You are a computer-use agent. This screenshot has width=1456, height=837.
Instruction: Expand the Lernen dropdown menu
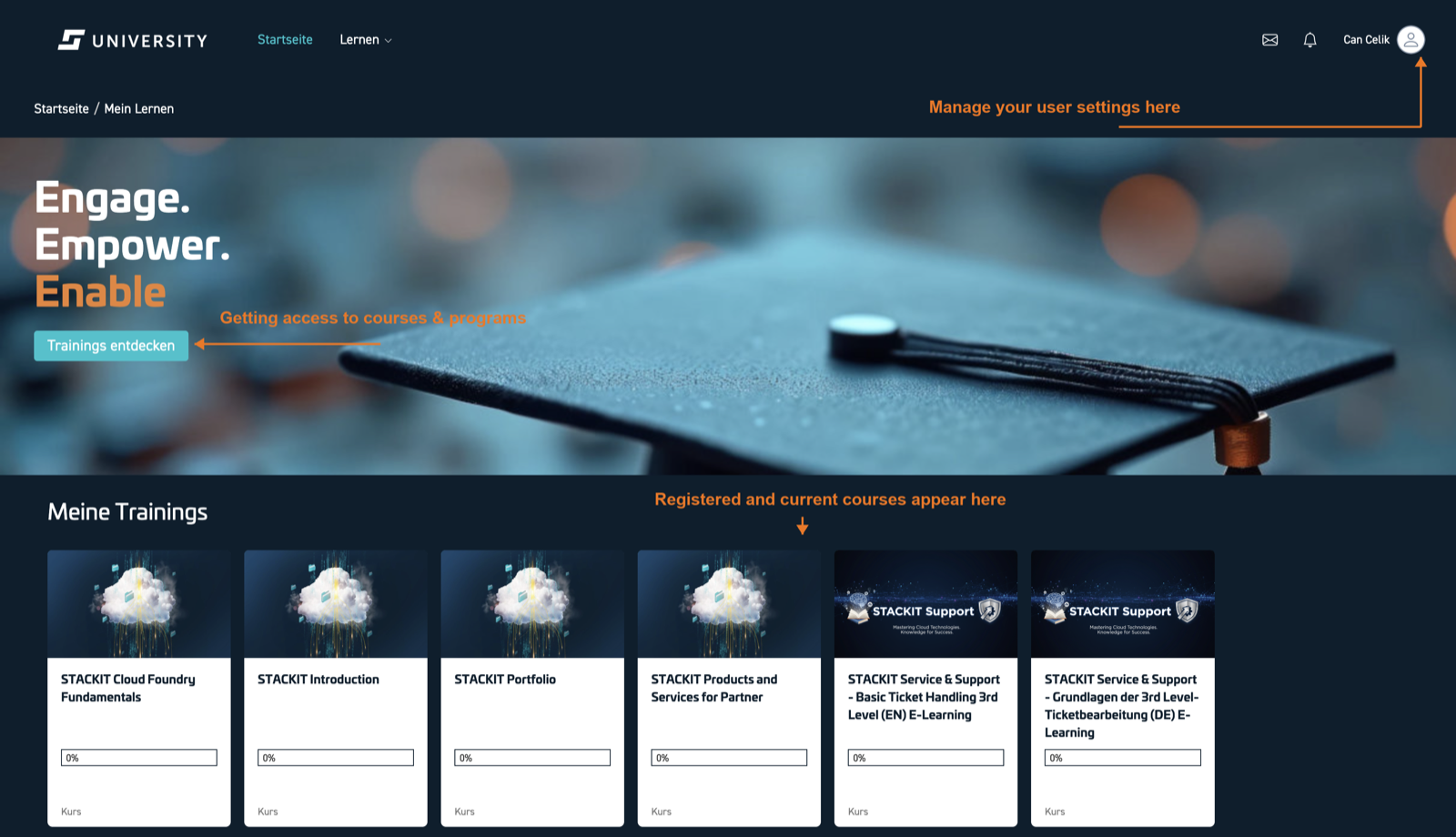[366, 40]
